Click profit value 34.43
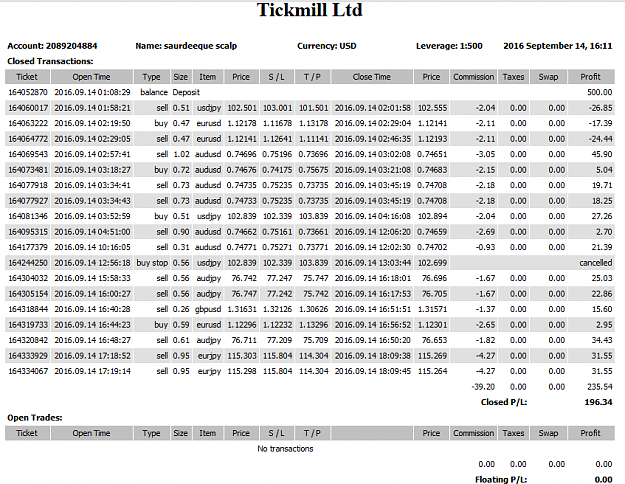This screenshot has height=484, width=625. coord(602,340)
